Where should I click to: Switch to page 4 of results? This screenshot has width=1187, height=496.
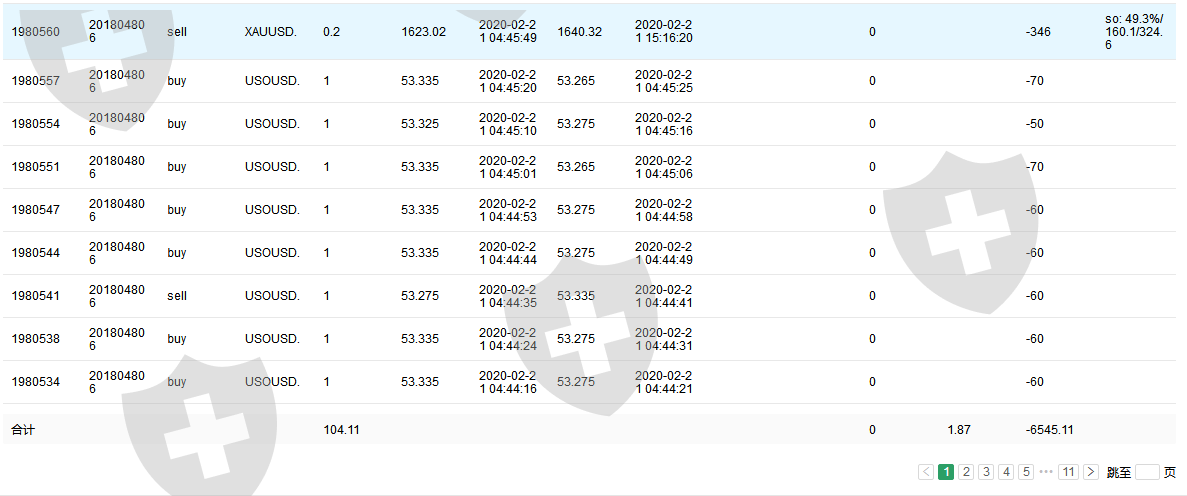pos(1006,472)
